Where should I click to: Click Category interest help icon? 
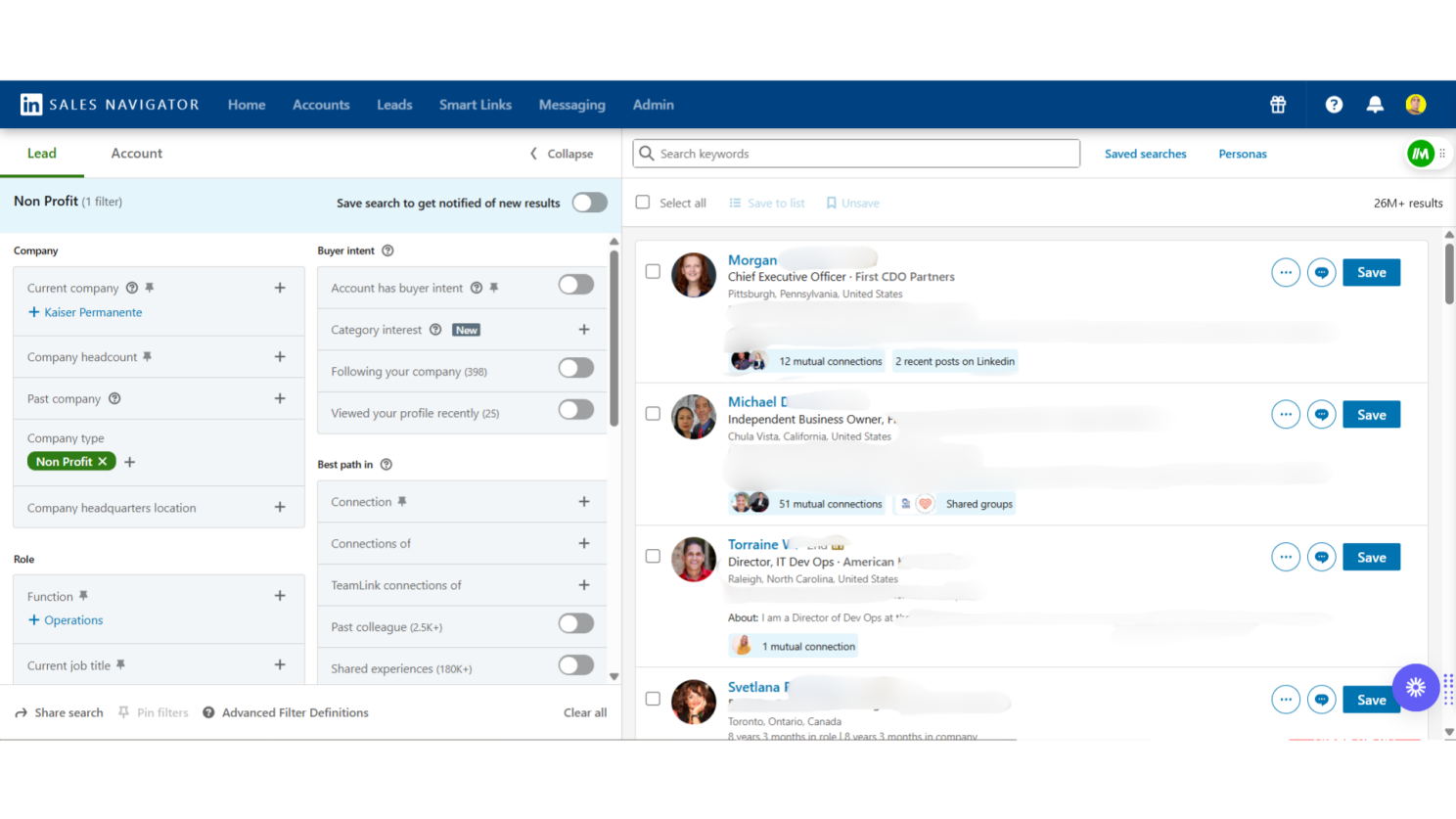[435, 330]
